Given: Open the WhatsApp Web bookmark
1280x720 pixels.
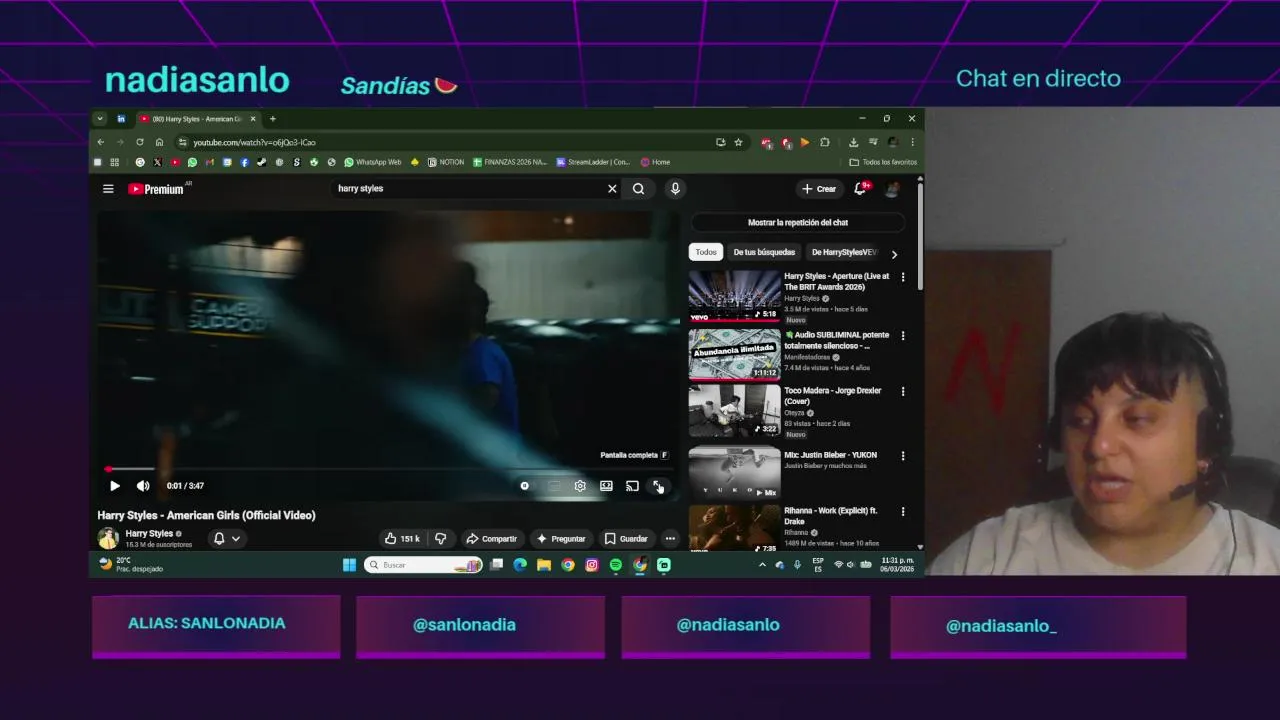Looking at the screenshot, I should (372, 162).
